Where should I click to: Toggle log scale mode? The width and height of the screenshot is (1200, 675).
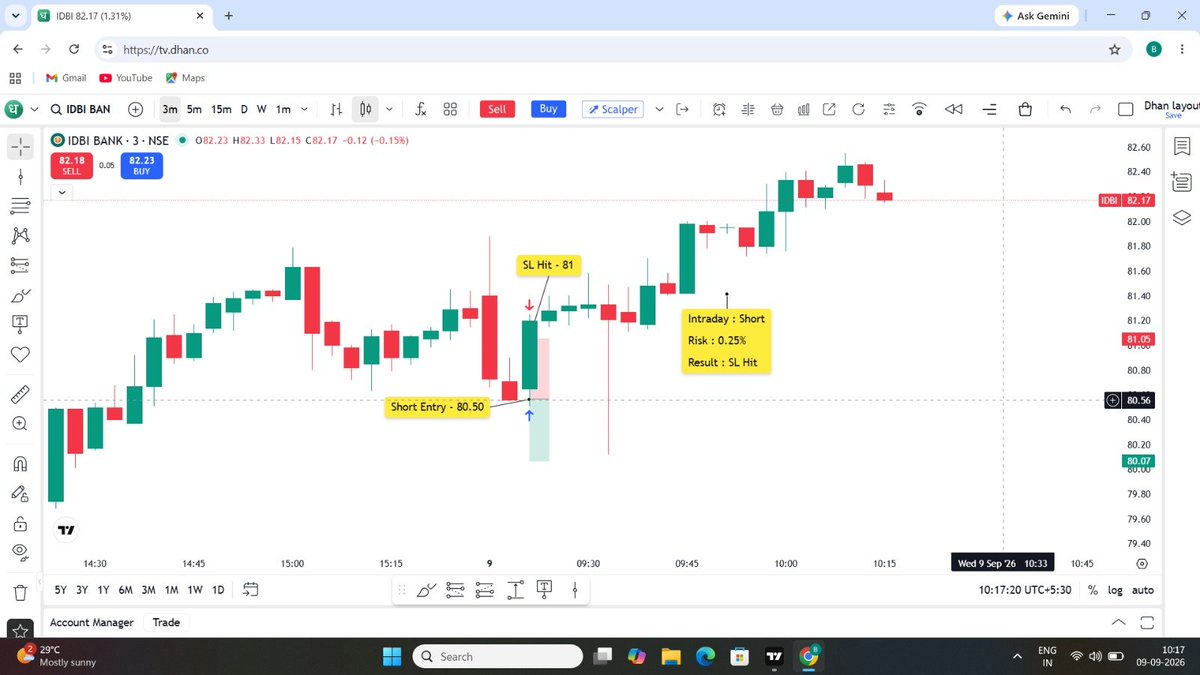pos(1115,590)
